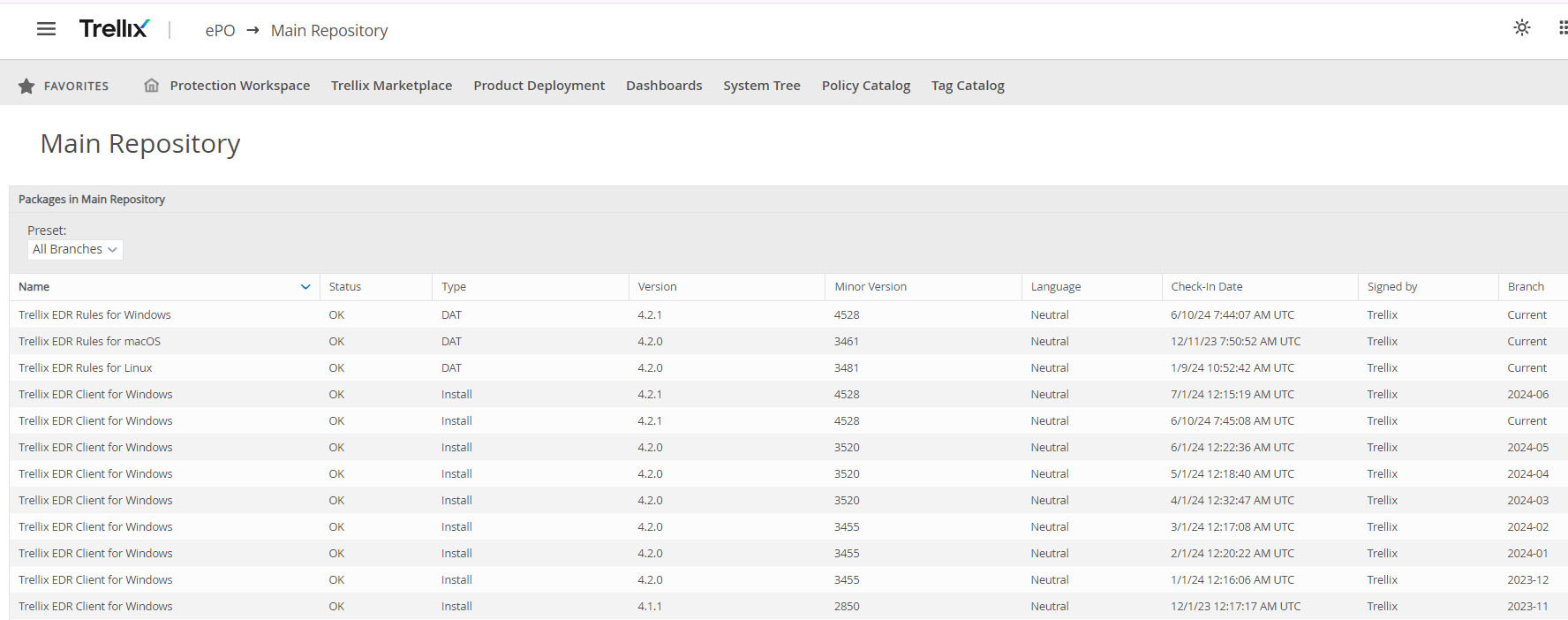Click minor version 3481

(x=847, y=367)
